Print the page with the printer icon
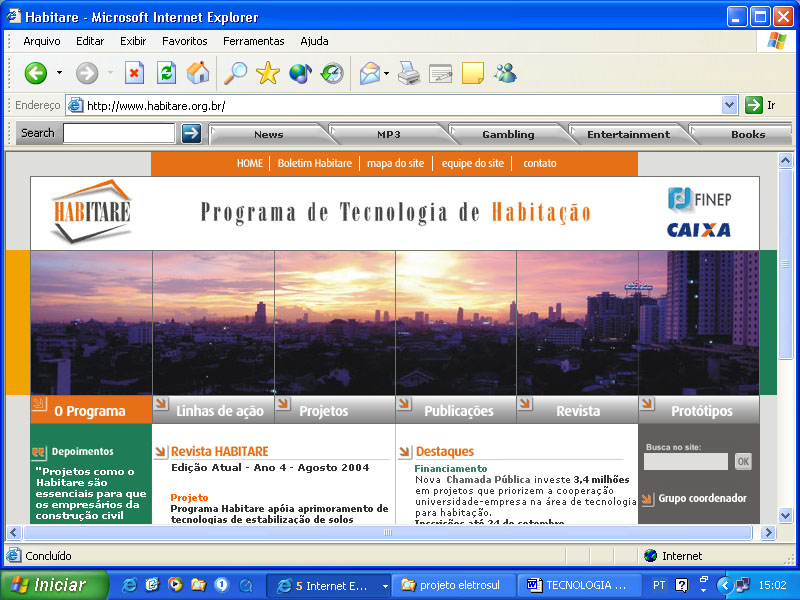Image resolution: width=800 pixels, height=600 pixels. [x=409, y=73]
